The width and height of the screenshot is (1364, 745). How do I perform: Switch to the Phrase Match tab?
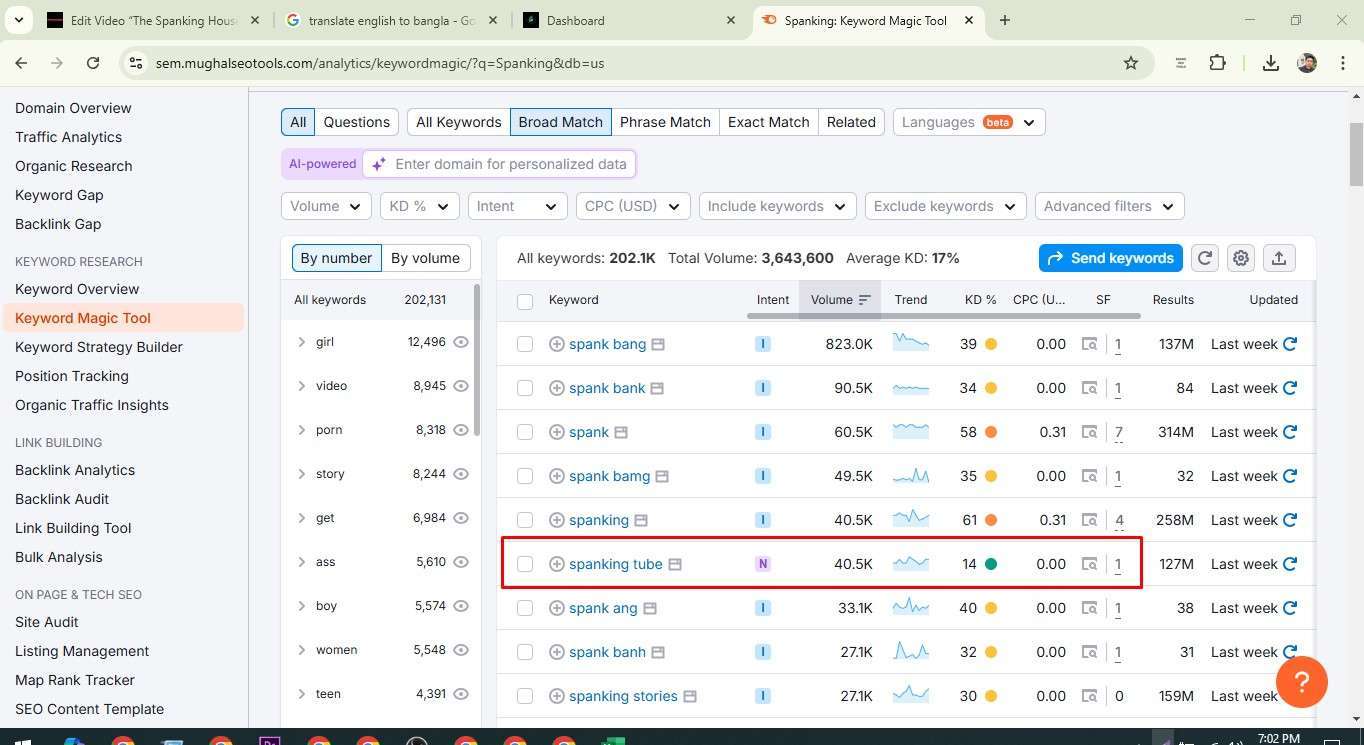(x=665, y=122)
